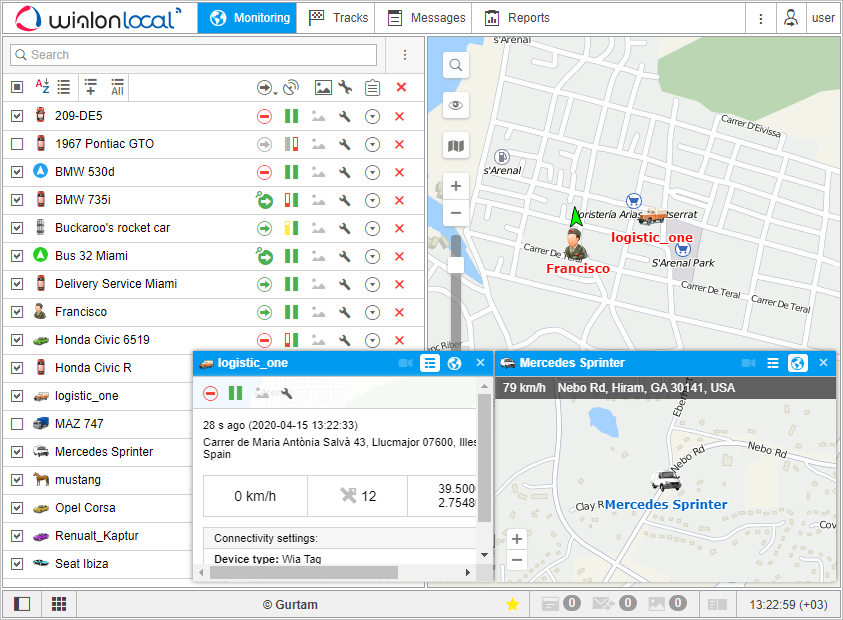Remove all units via header red X
The width and height of the screenshot is (843, 620).
(401, 87)
